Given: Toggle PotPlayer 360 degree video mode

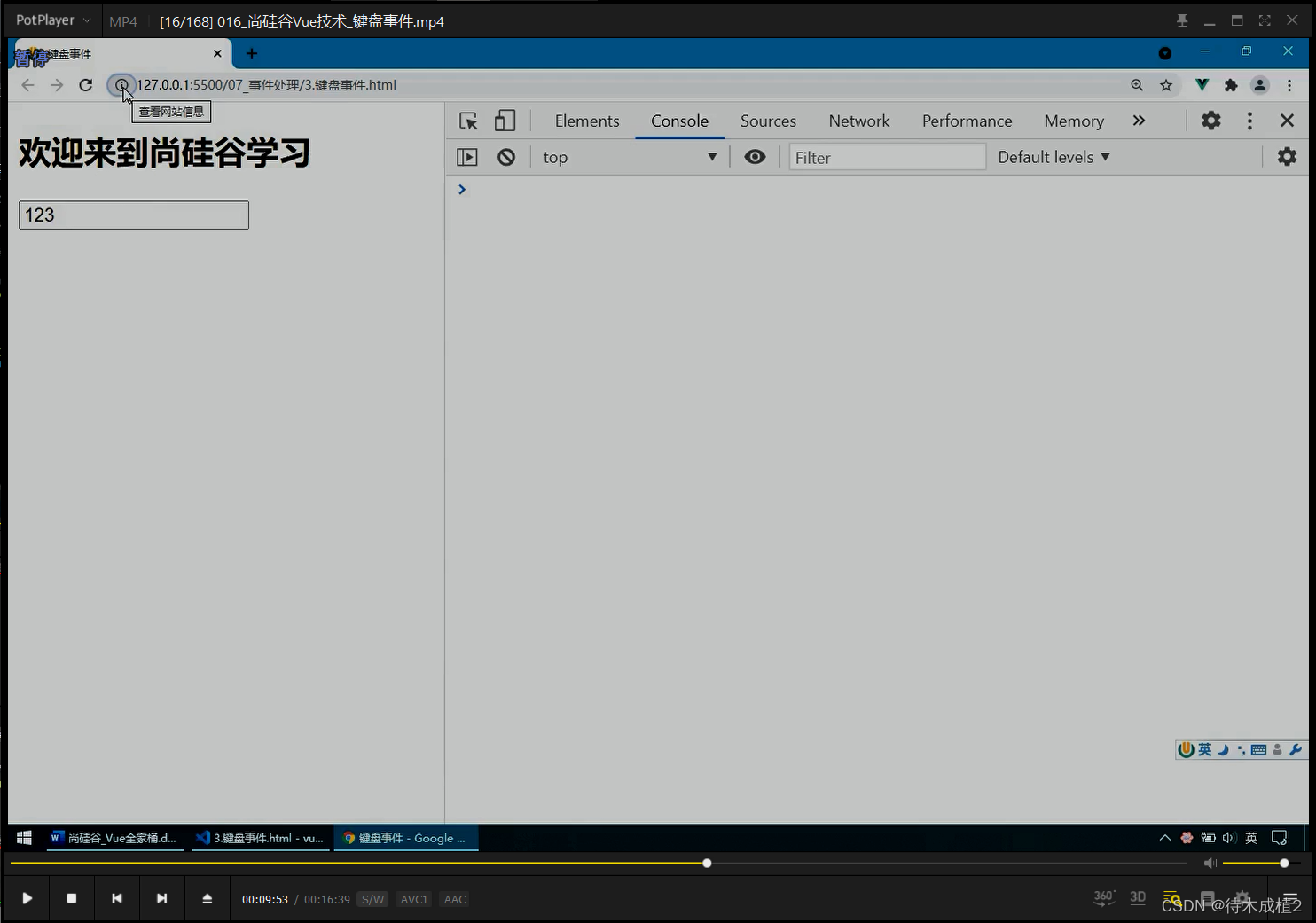Looking at the screenshot, I should [1104, 897].
